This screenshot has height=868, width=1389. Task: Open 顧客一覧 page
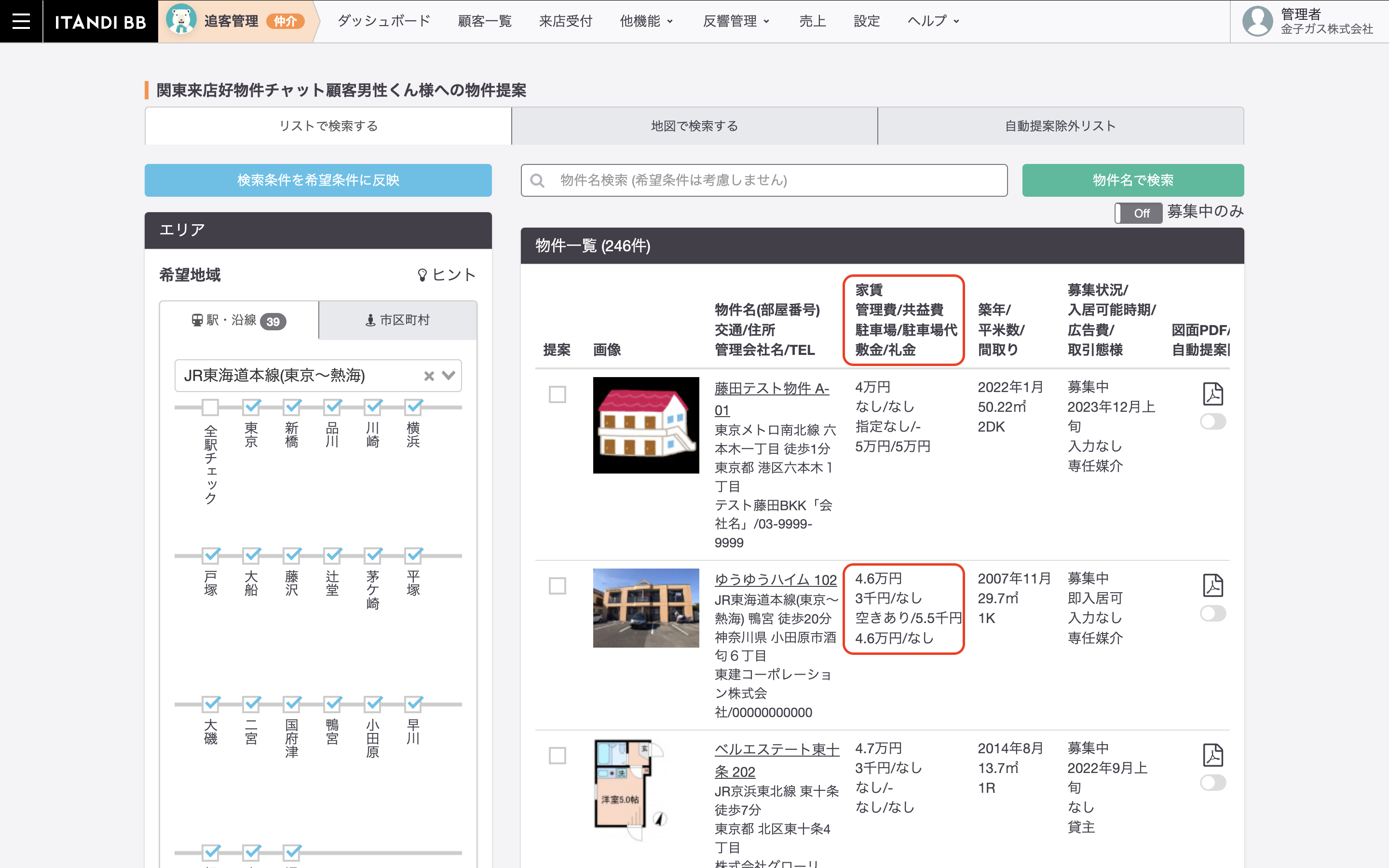(x=484, y=21)
